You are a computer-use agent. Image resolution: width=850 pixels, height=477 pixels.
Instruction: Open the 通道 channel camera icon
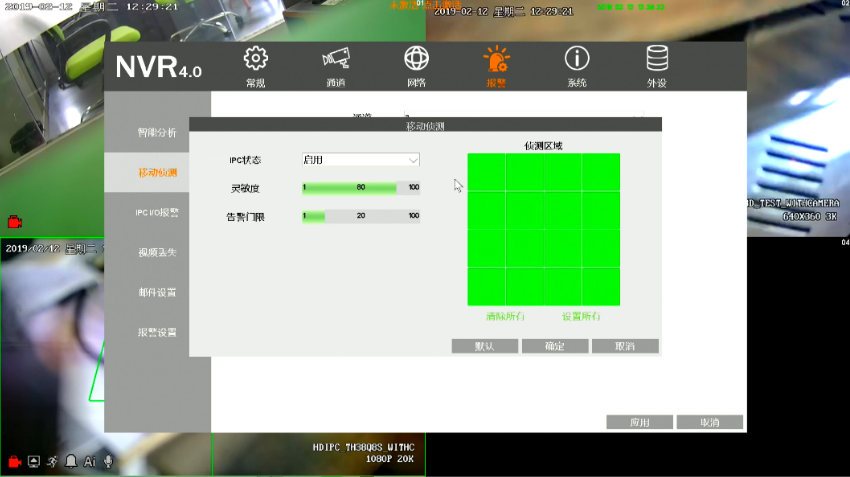(x=336, y=59)
